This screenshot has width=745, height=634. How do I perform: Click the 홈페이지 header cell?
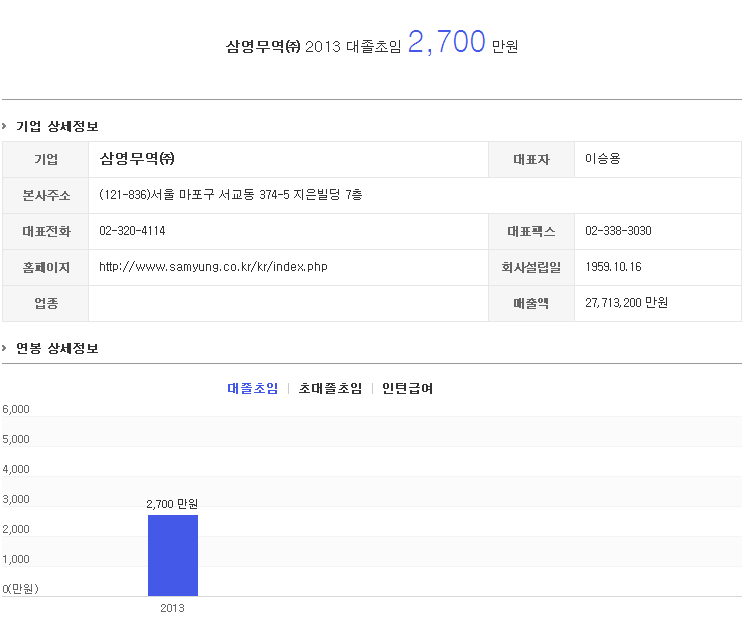pos(46,268)
